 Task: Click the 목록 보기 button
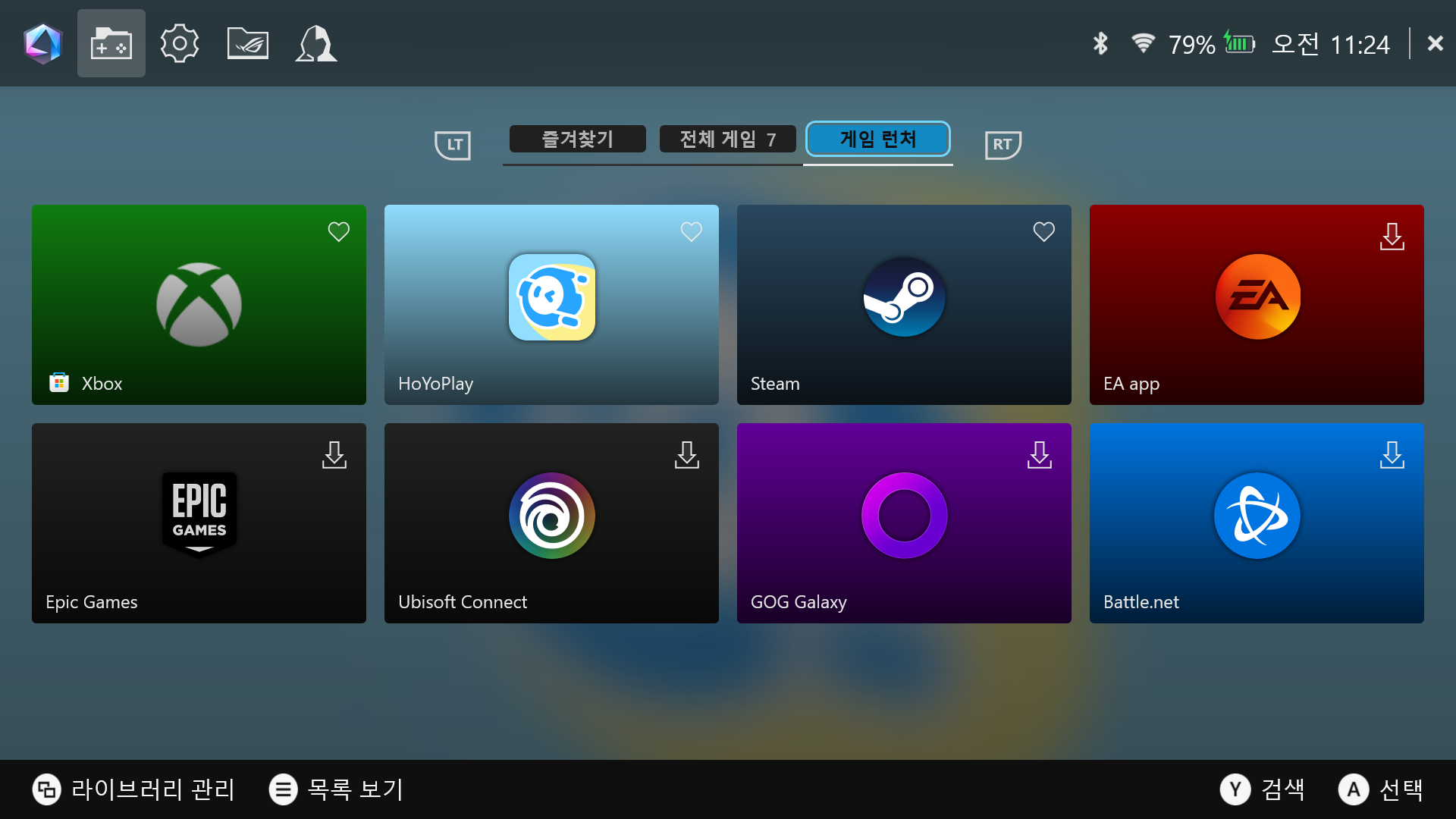(x=337, y=789)
